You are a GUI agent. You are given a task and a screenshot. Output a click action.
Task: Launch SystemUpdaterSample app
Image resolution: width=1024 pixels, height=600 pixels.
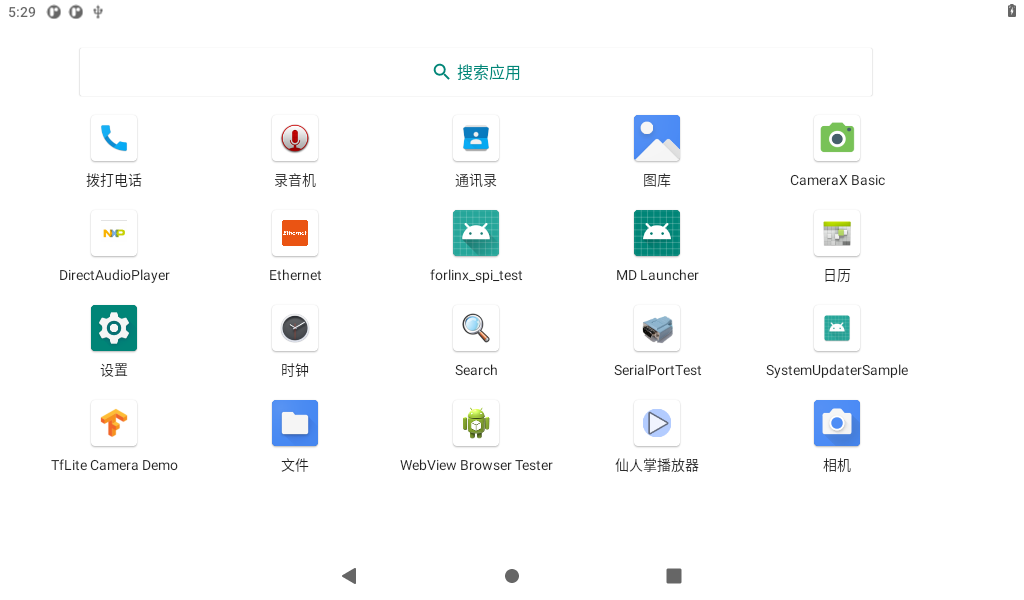[x=837, y=328]
